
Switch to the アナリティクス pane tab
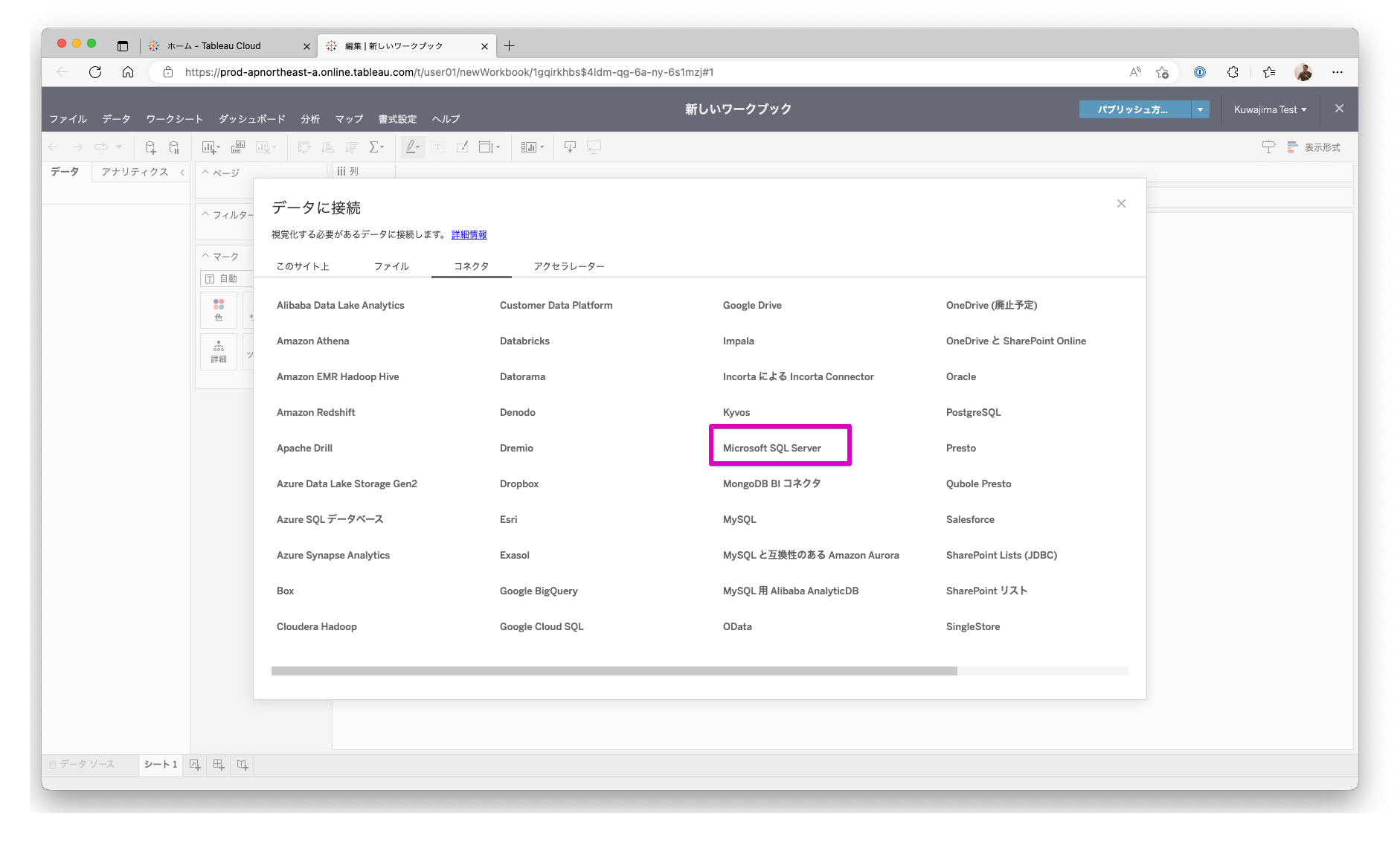[135, 172]
